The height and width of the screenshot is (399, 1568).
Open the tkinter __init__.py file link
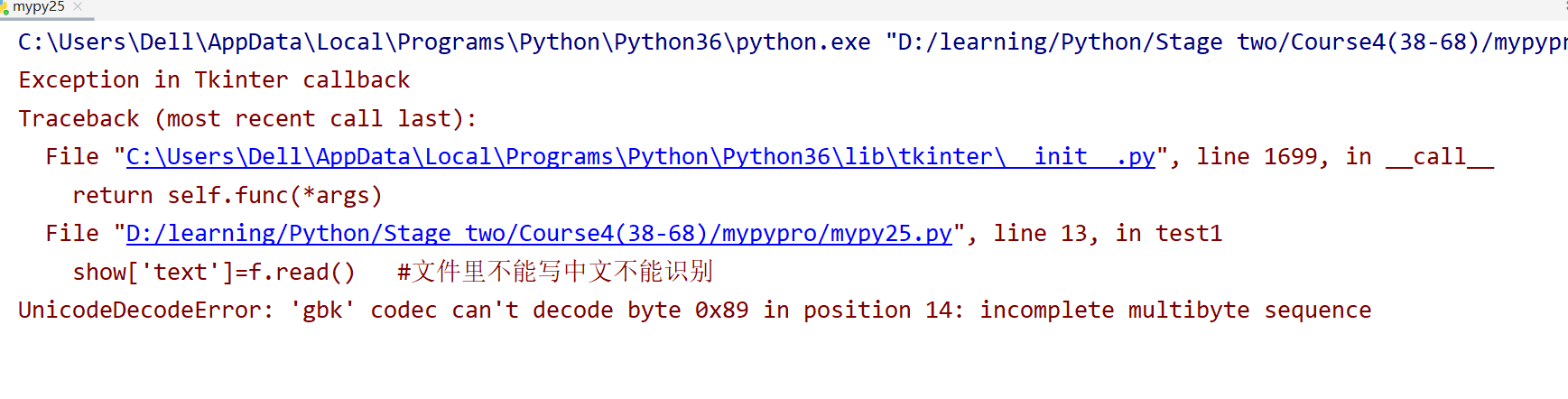pos(640,157)
